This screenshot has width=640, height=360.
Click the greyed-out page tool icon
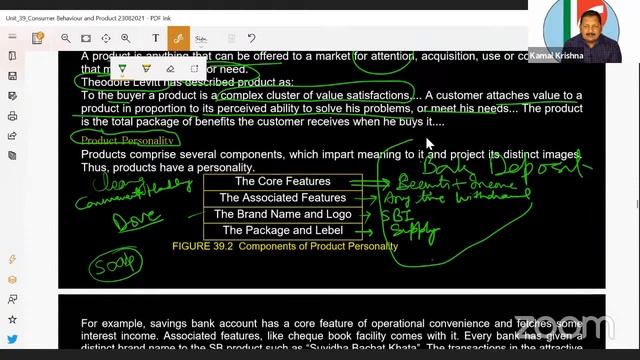pos(231,38)
